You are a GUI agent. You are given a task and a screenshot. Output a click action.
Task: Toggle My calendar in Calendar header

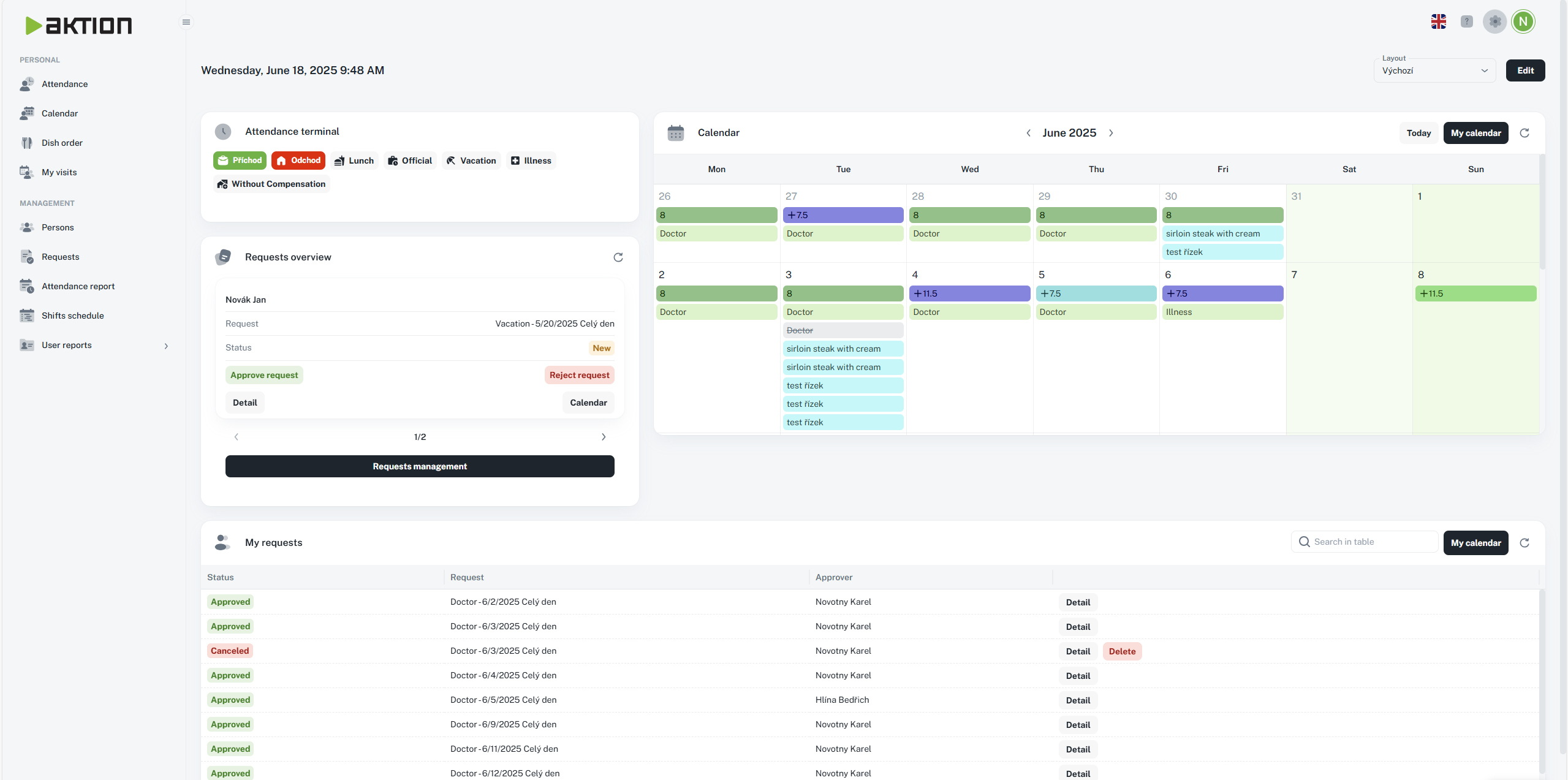1475,133
